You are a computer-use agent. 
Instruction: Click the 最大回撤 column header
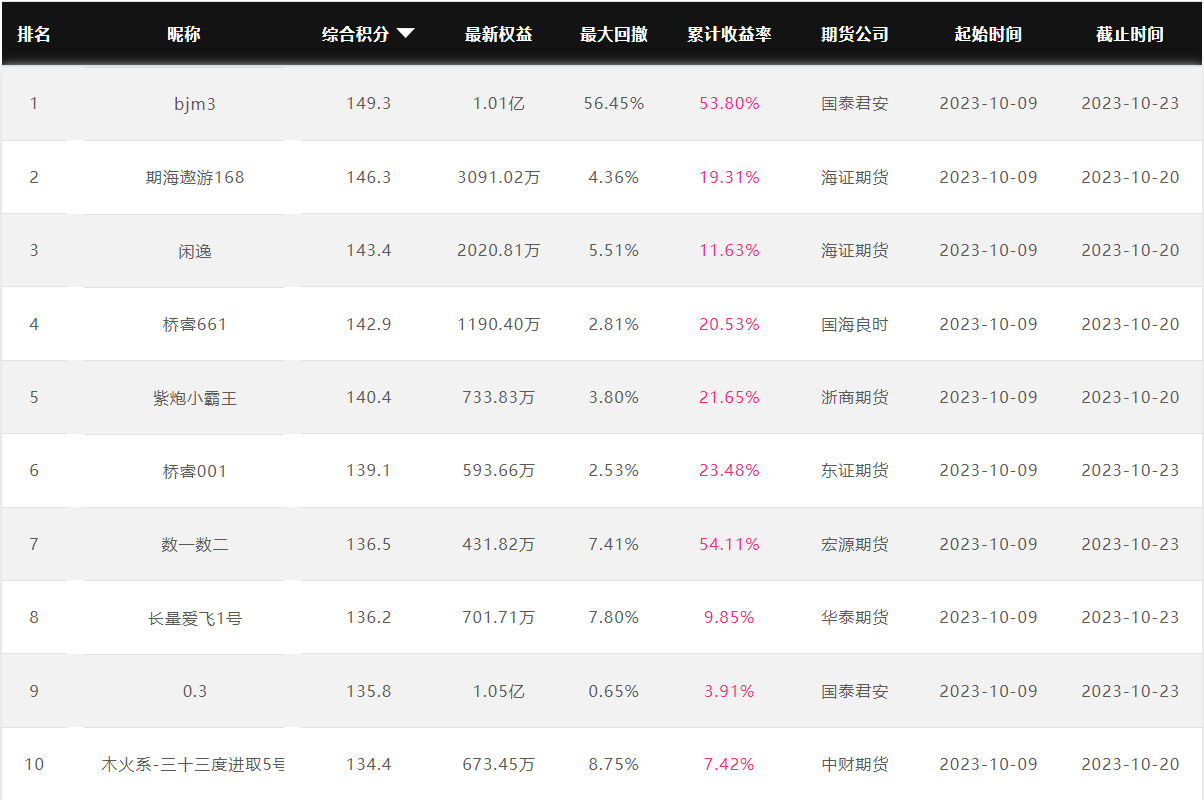(614, 34)
